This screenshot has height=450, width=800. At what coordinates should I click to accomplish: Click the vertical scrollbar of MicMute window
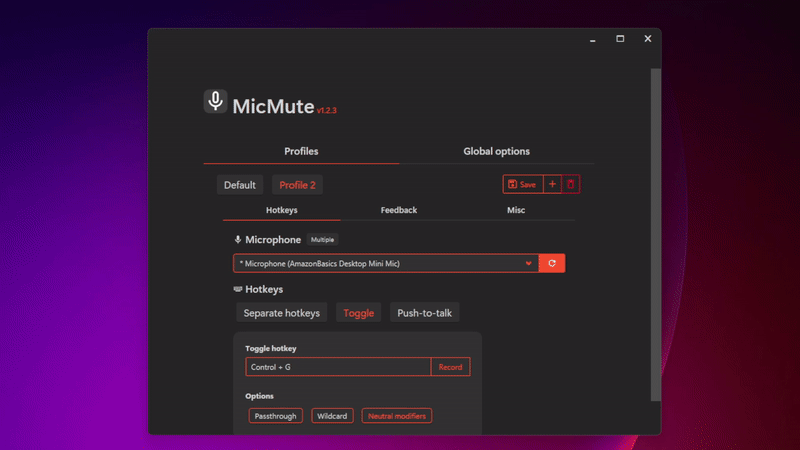[656, 235]
